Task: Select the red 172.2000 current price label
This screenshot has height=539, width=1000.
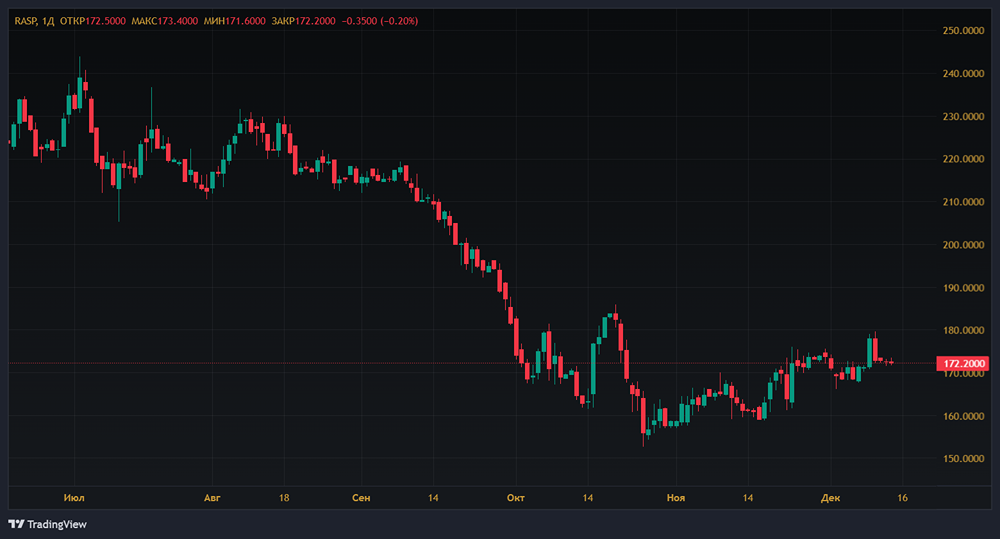Action: [963, 364]
